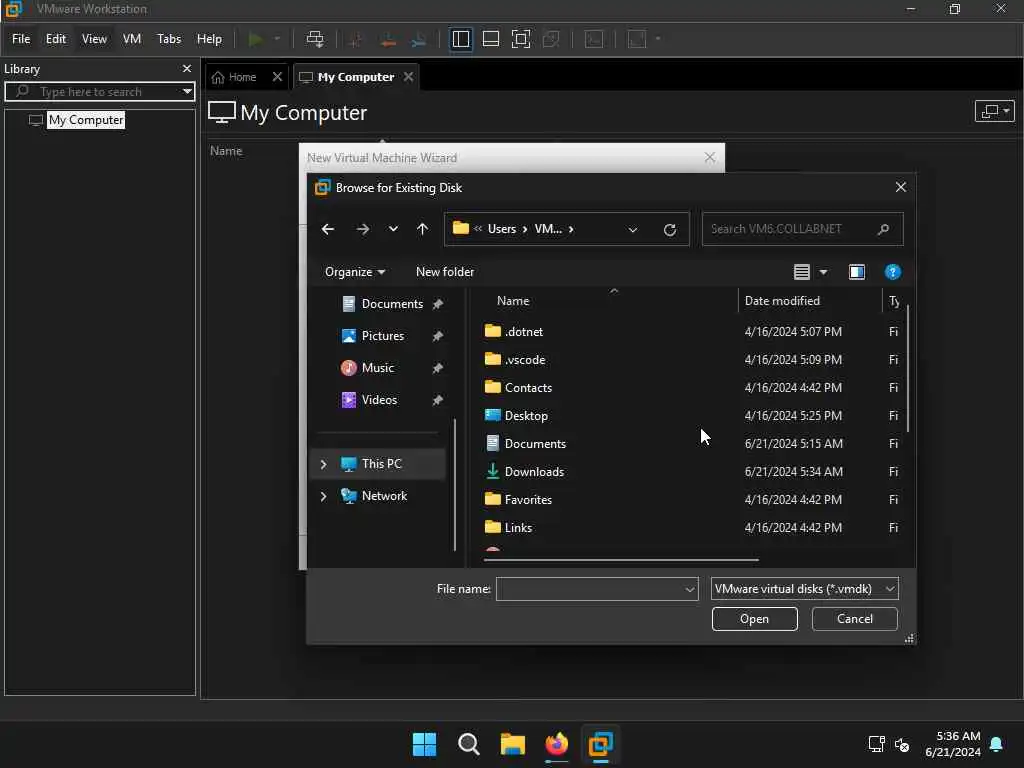Expand the address bar path history dropdown
This screenshot has height=768, width=1024.
pos(632,230)
